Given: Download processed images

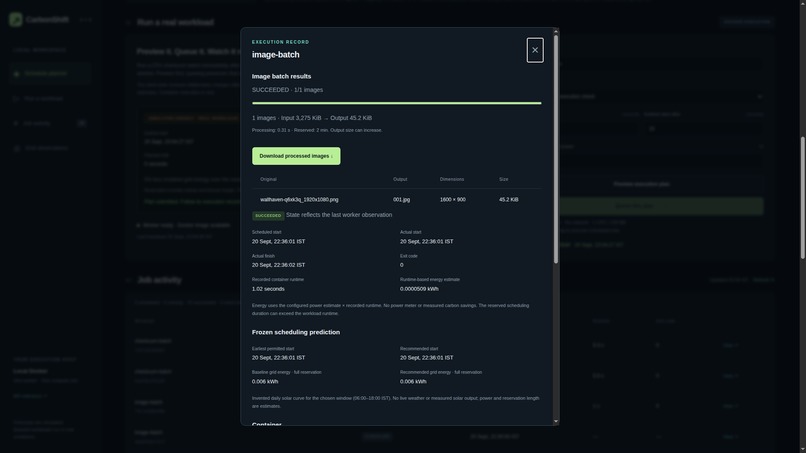Looking at the screenshot, I should 296,156.
